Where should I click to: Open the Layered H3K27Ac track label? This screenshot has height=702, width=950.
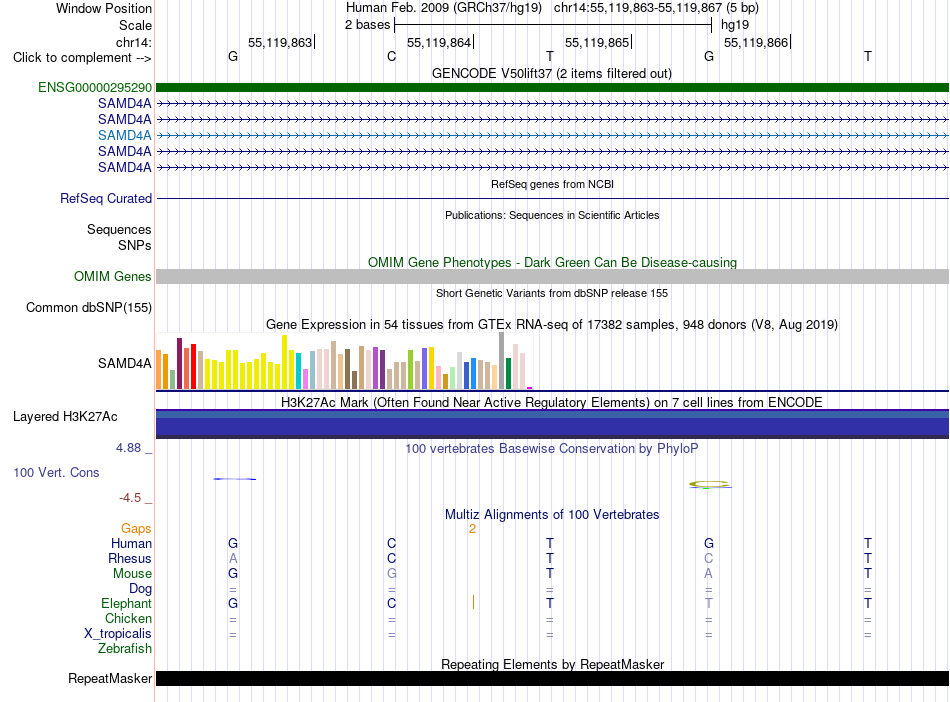65,416
